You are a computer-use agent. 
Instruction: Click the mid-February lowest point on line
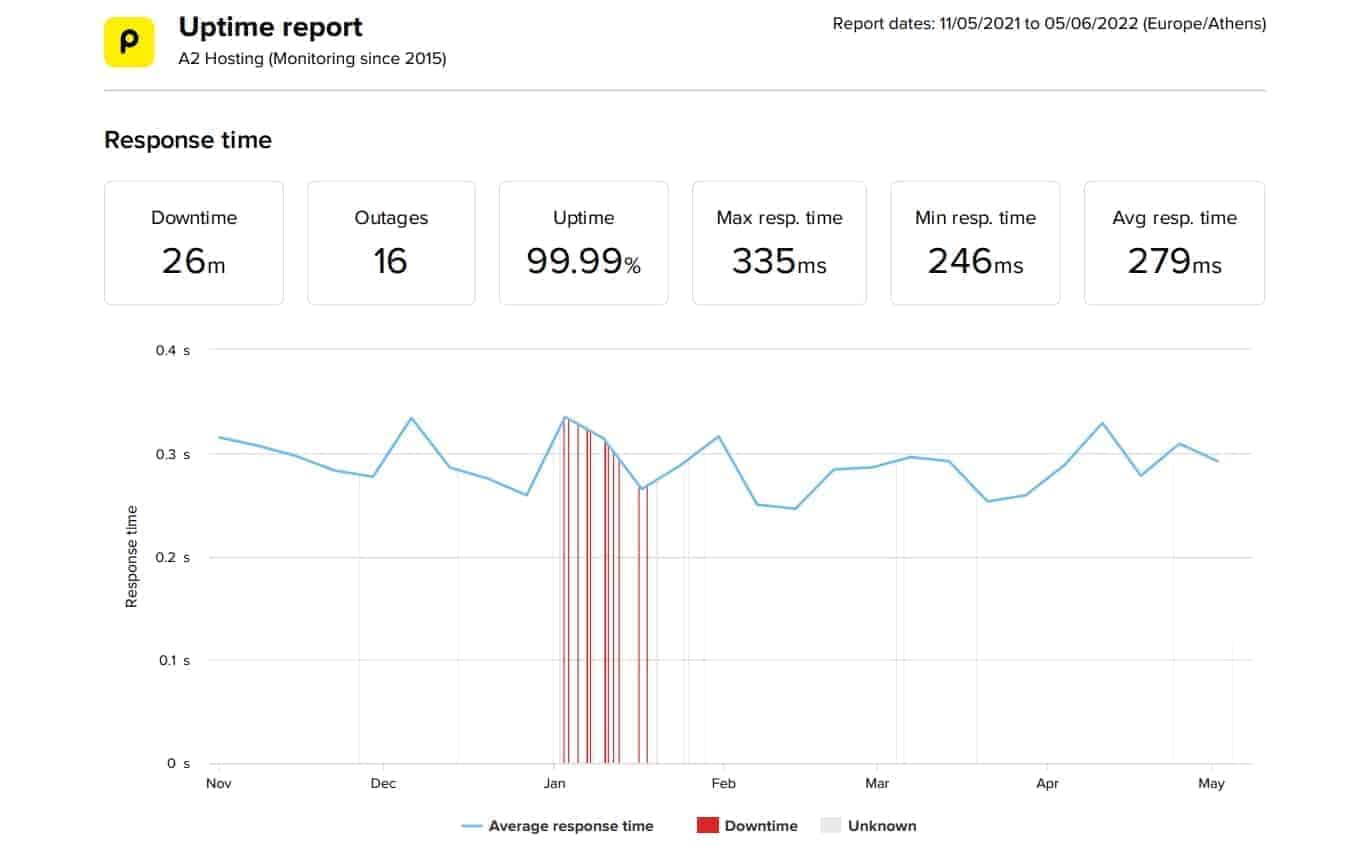point(796,509)
